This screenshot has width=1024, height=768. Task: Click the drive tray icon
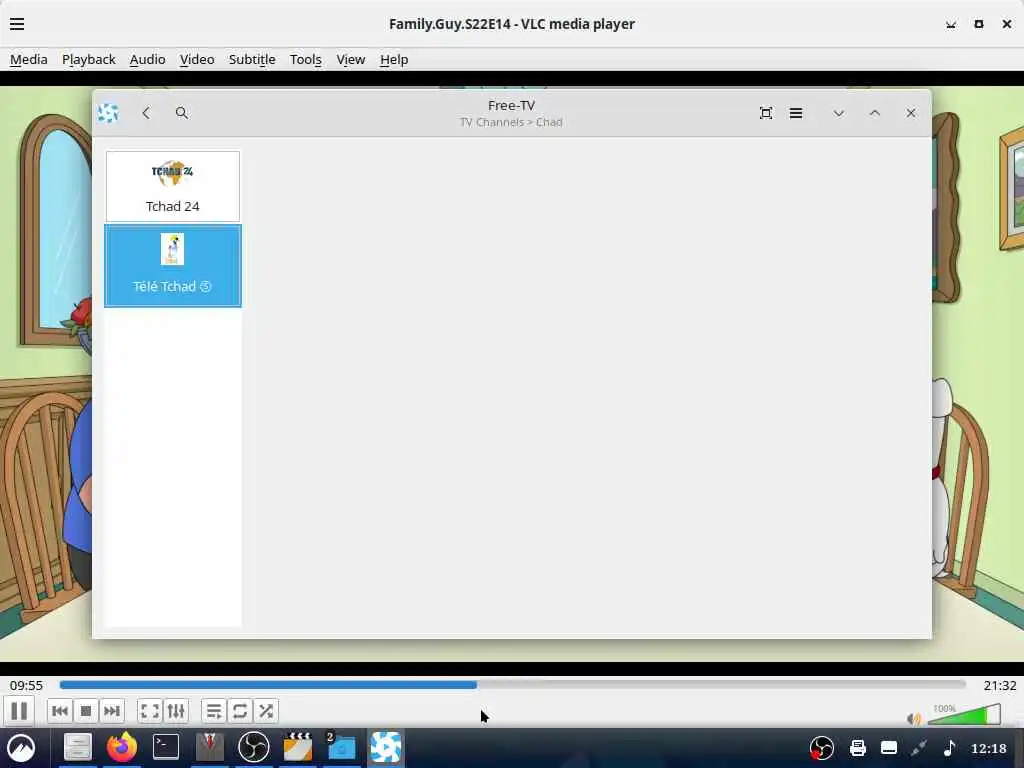tap(889, 748)
